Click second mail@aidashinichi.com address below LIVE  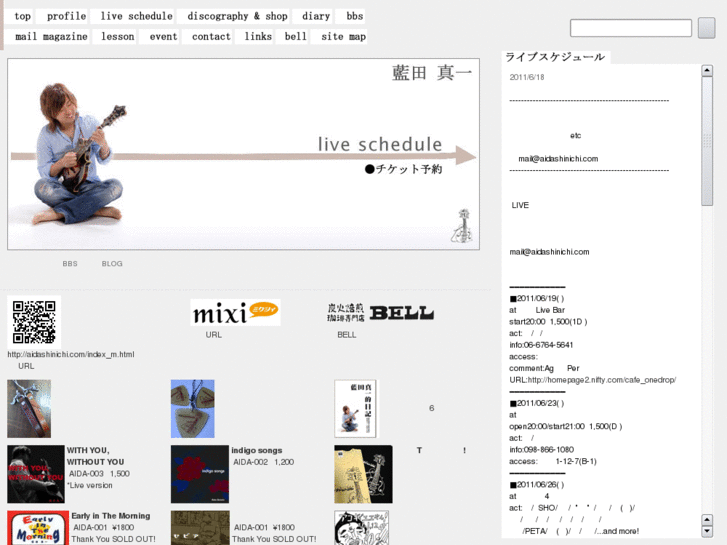549,252
